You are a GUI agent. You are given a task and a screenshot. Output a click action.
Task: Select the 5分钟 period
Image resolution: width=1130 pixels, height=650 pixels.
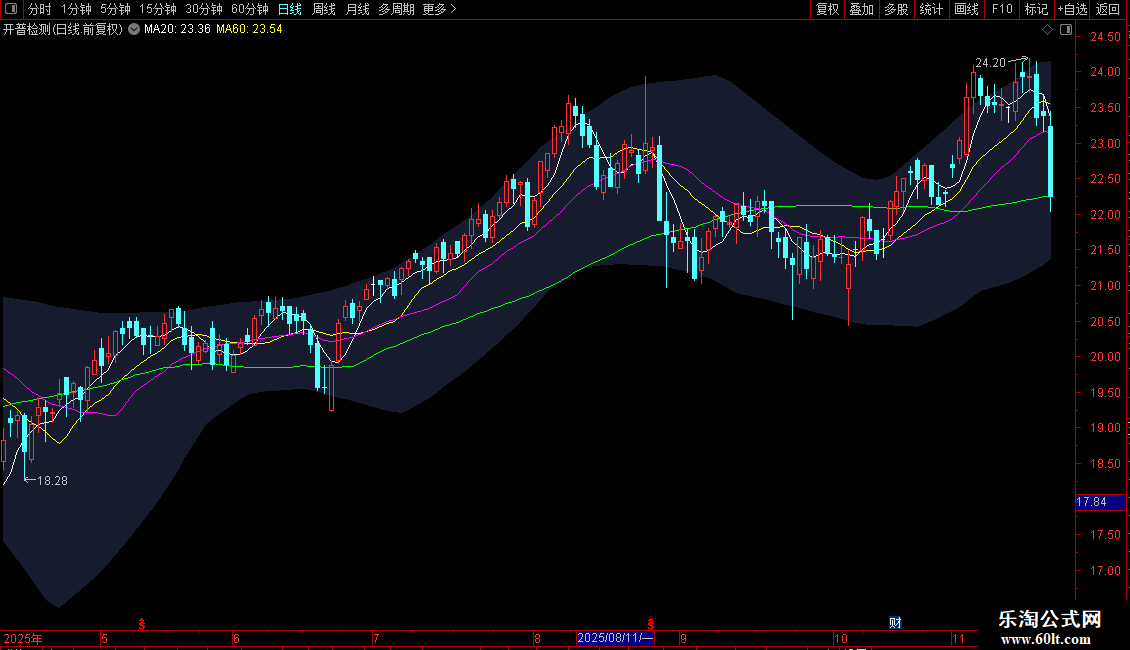[115, 9]
